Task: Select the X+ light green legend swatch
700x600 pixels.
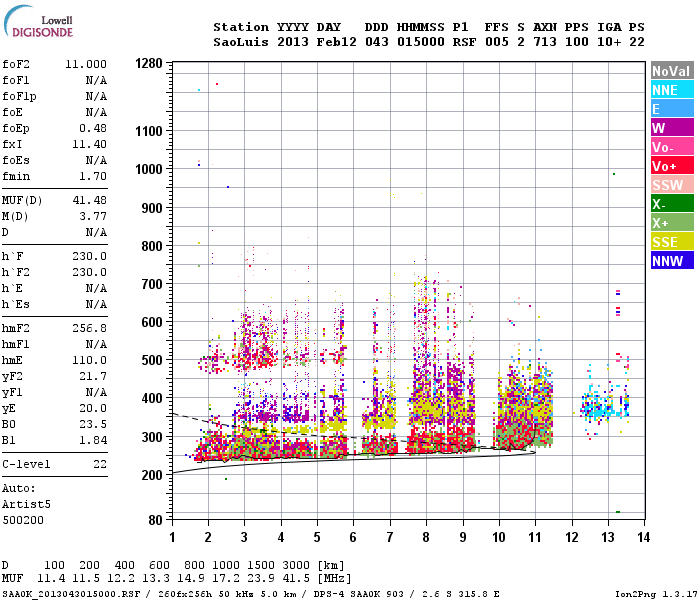Action: pyautogui.click(x=672, y=223)
